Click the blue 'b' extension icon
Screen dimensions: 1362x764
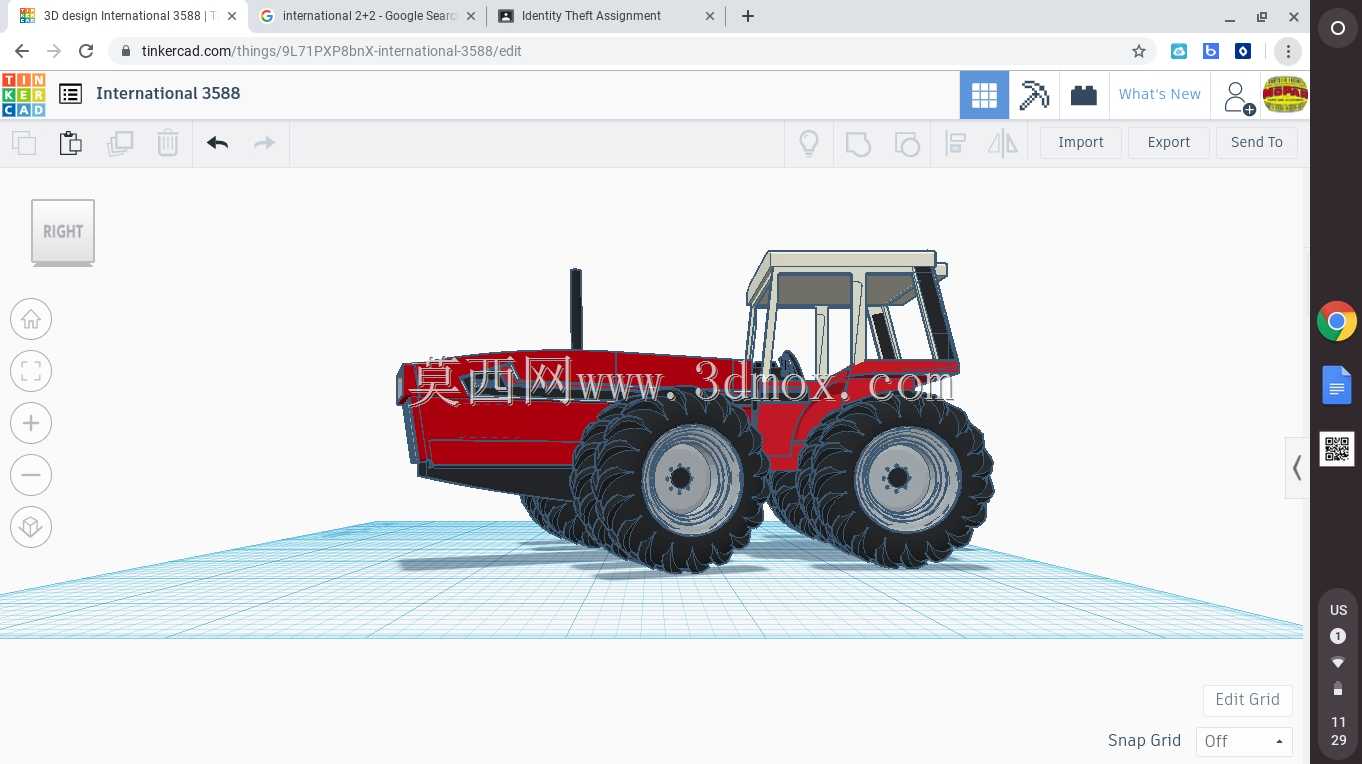point(1211,51)
